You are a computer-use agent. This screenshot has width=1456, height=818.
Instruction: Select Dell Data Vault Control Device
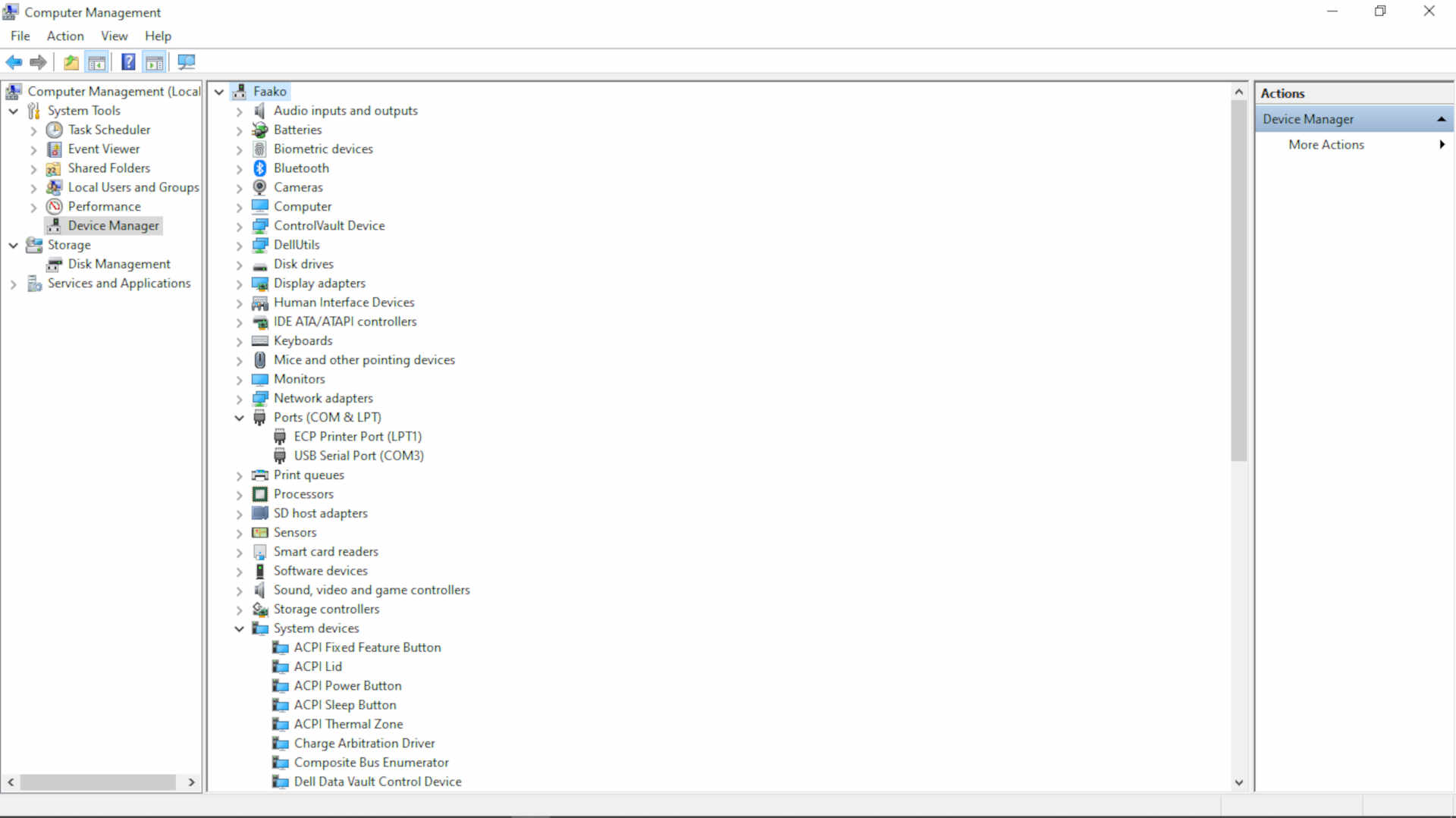tap(378, 782)
